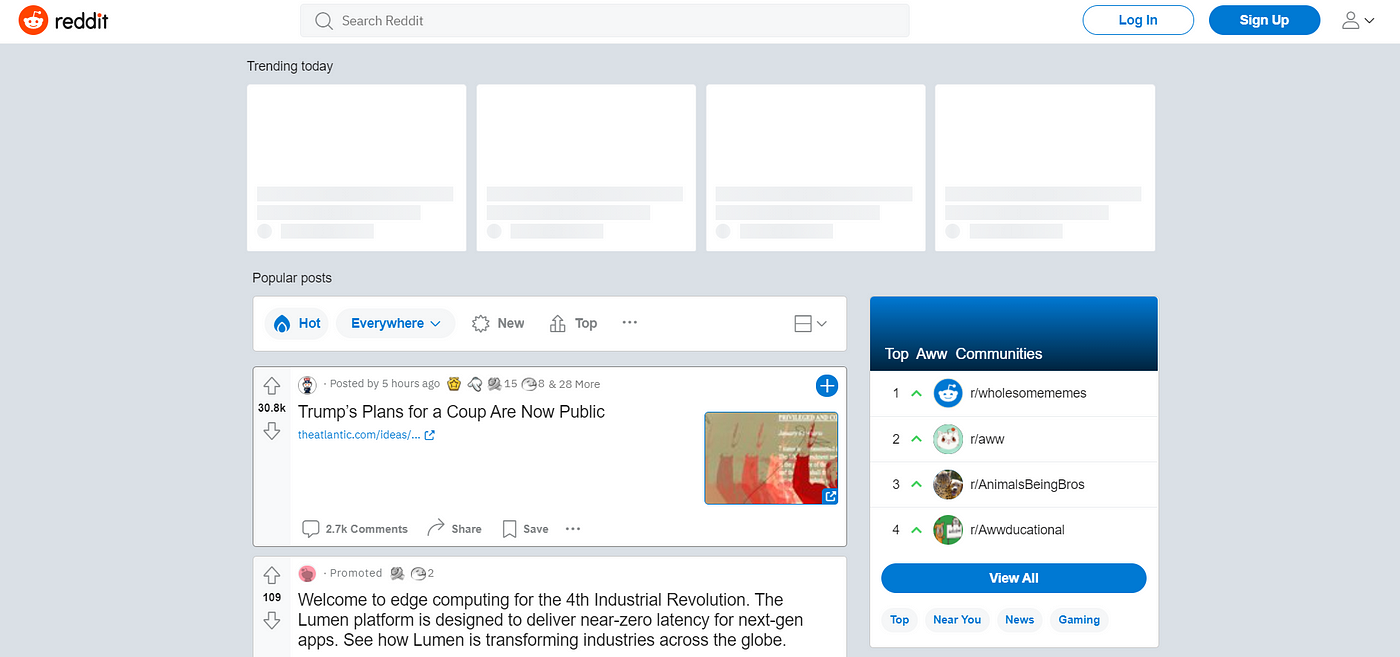1400x657 pixels.
Task: Click the Trump's Plans post avatar
Action: coord(308,384)
